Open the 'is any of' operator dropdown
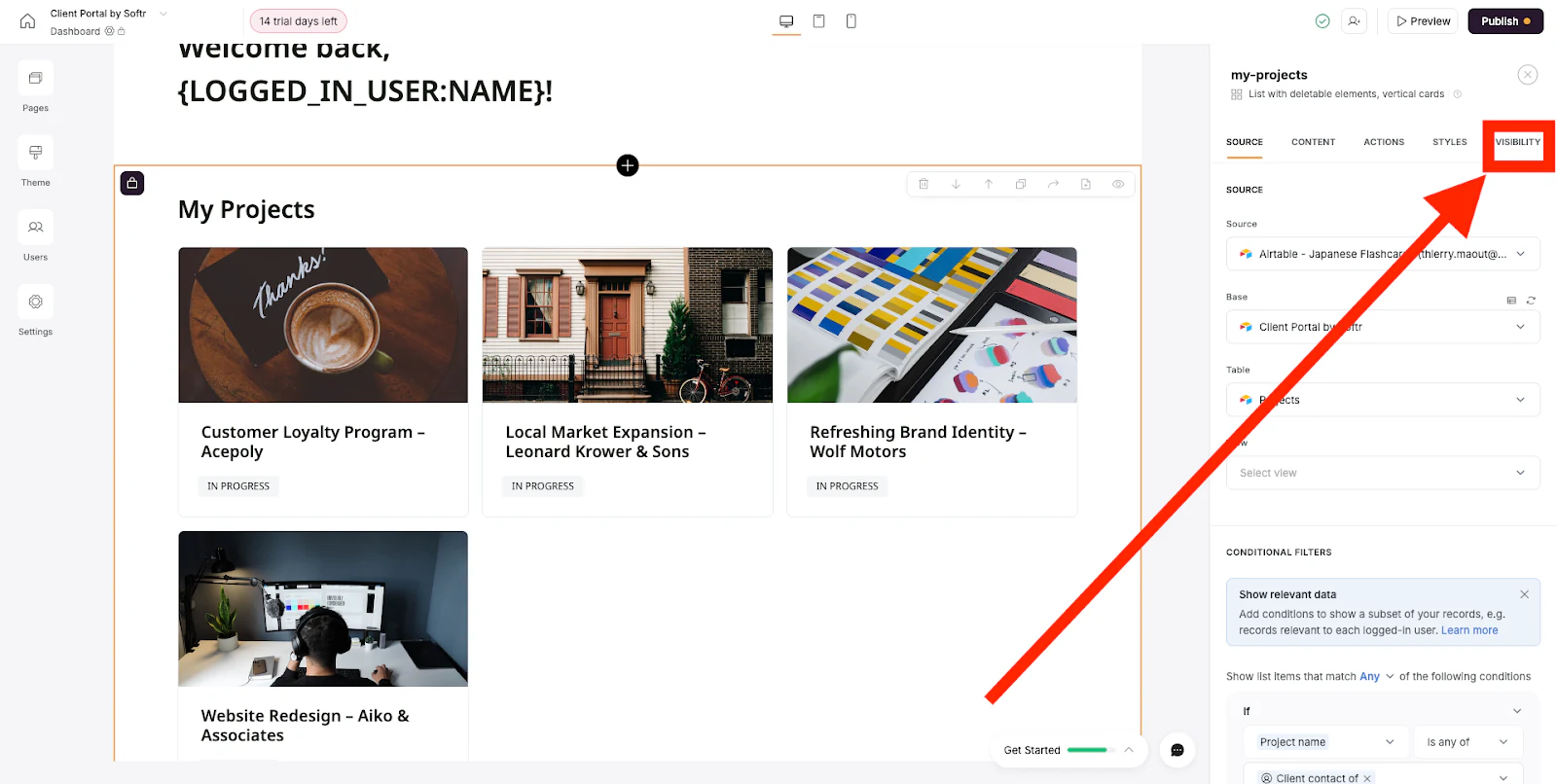The image size is (1557, 784). click(1467, 742)
